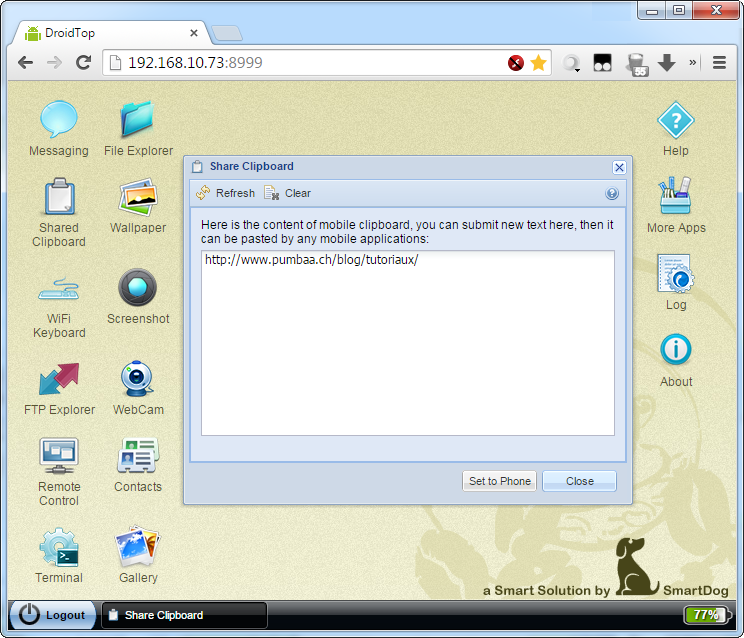
Task: Open the Remote Control app
Action: coord(58,457)
